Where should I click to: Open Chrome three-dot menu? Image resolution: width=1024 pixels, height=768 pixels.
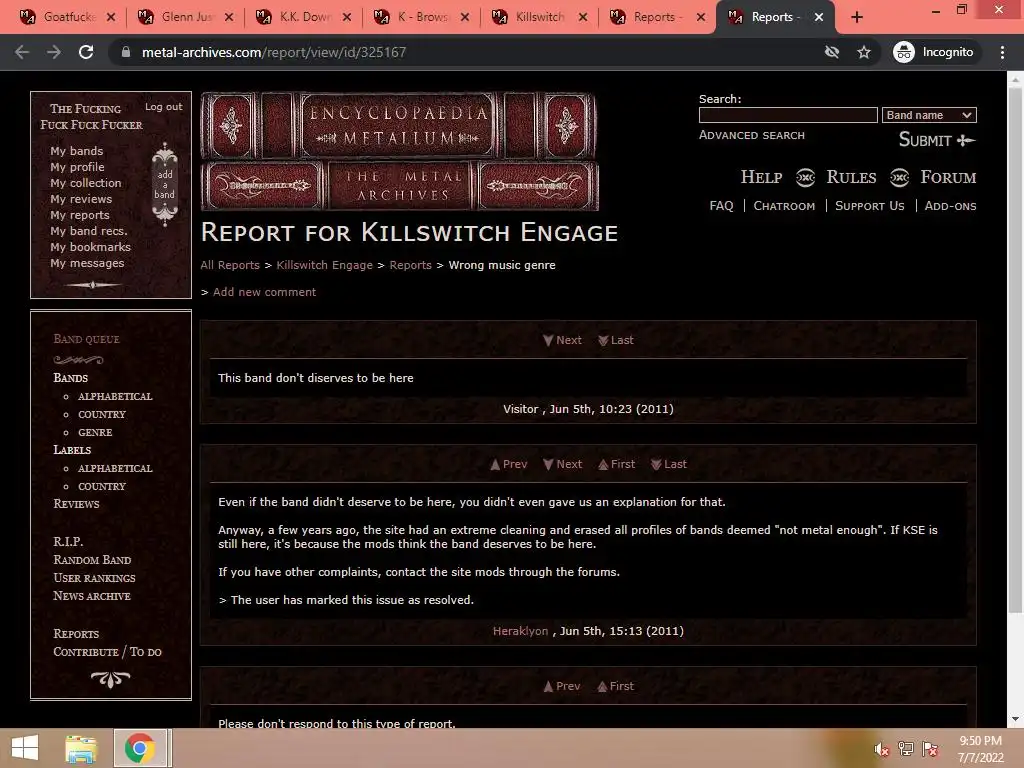coord(1002,52)
